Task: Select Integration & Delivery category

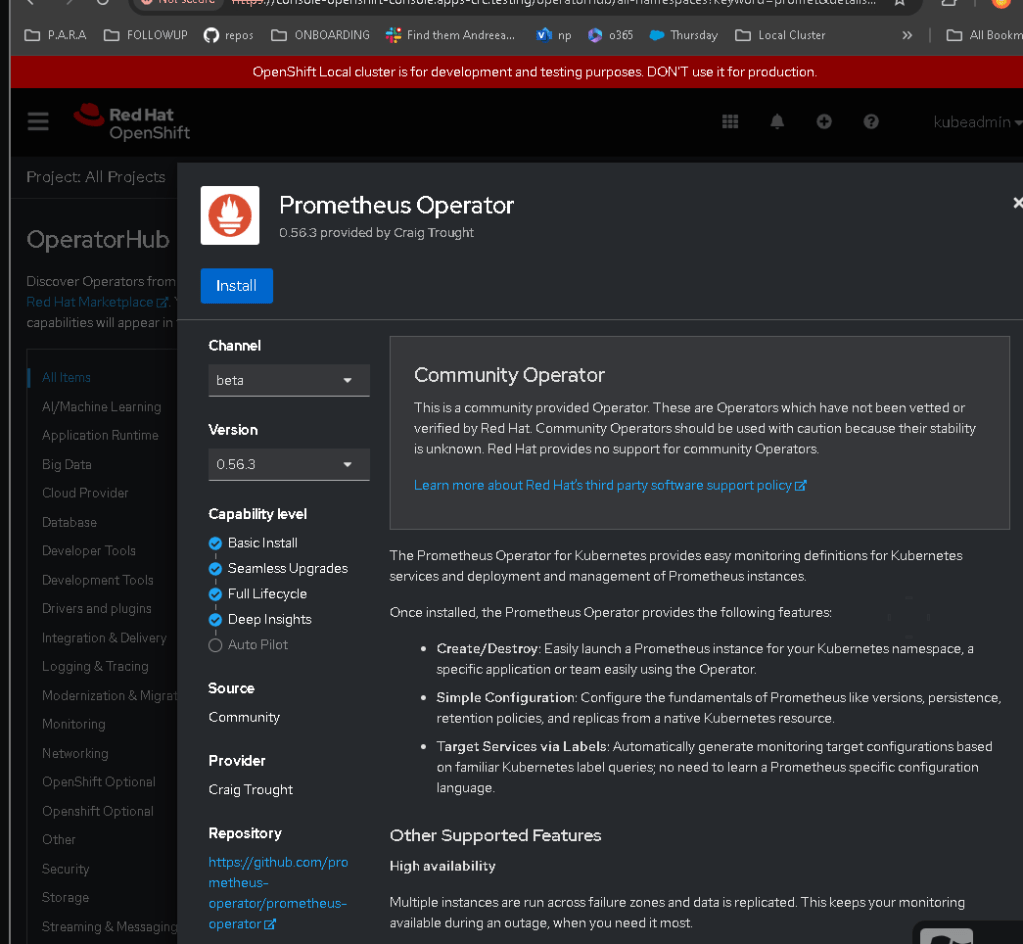Action: [104, 638]
